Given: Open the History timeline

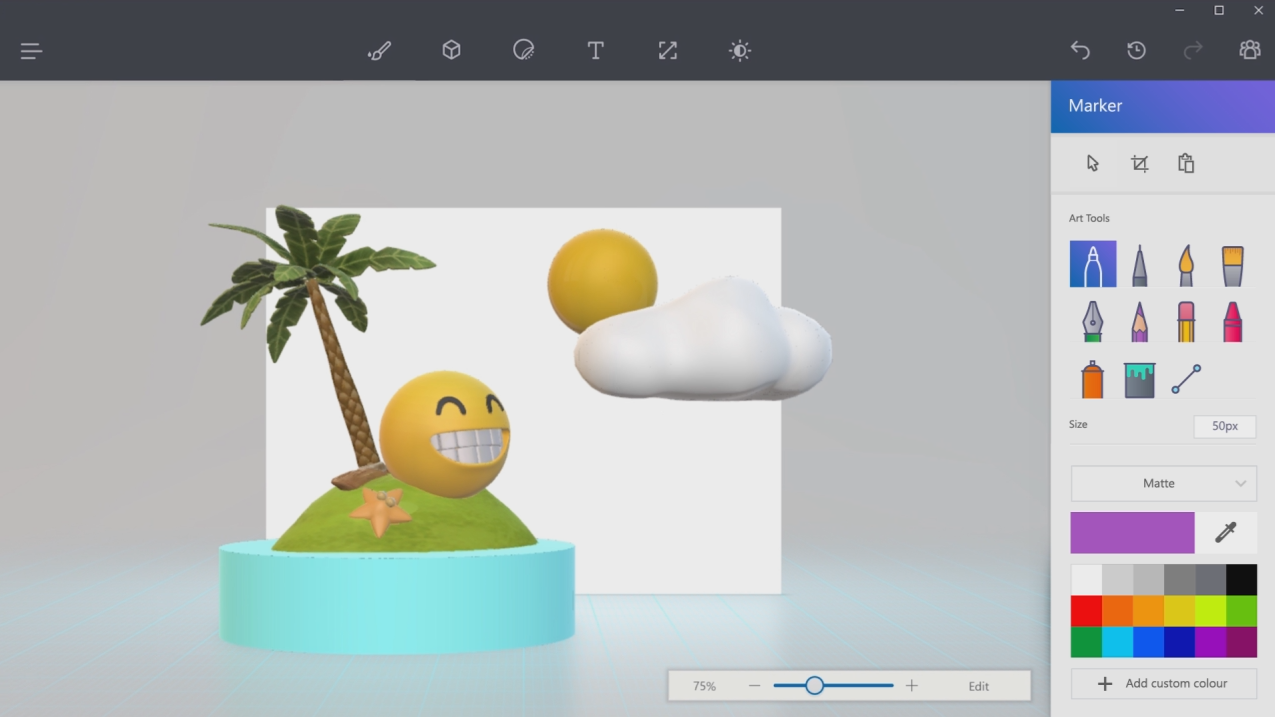Looking at the screenshot, I should [x=1136, y=50].
